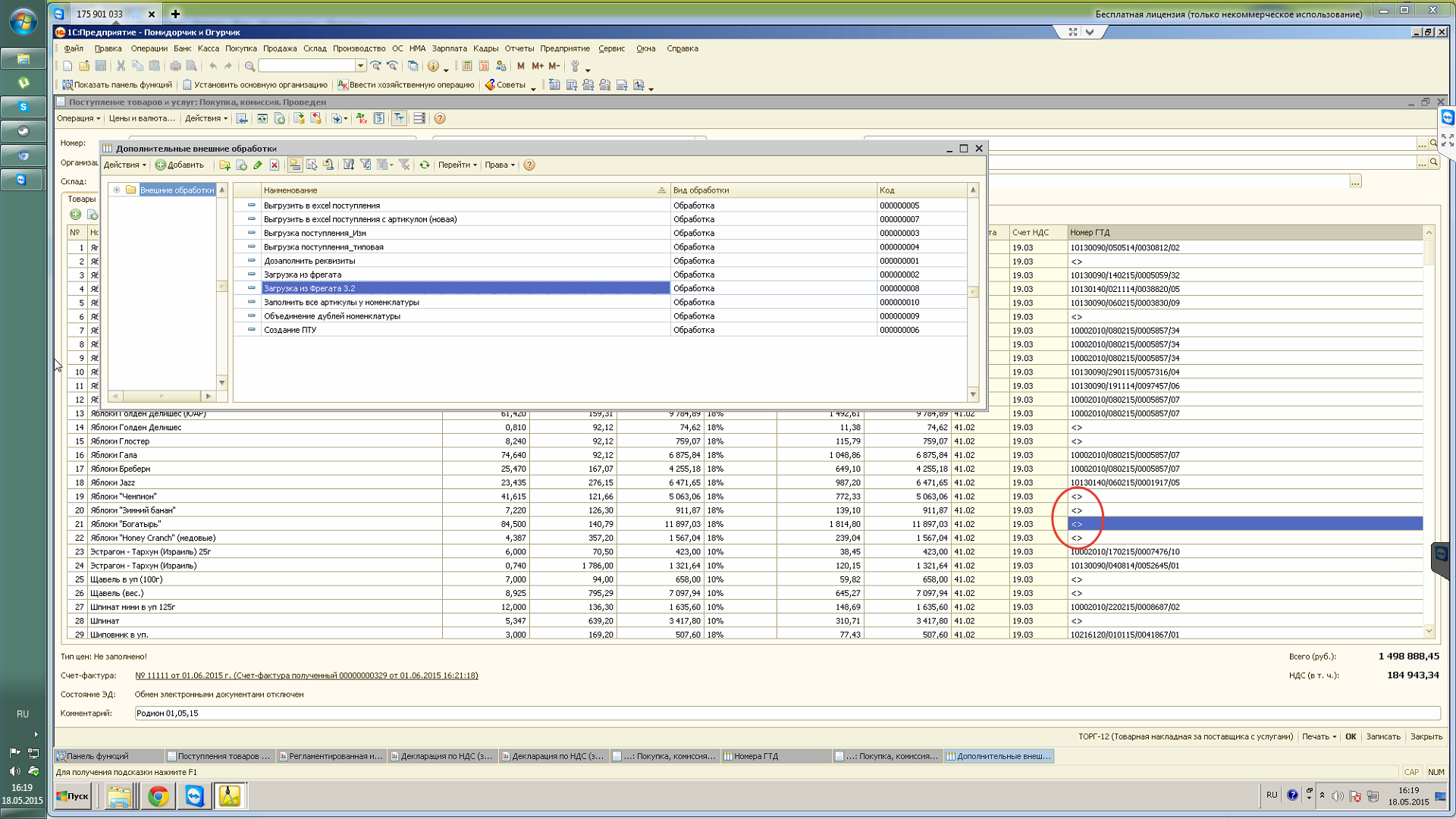Open the Печать dropdown at bottom
This screenshot has width=1456, height=819.
coord(1319,736)
